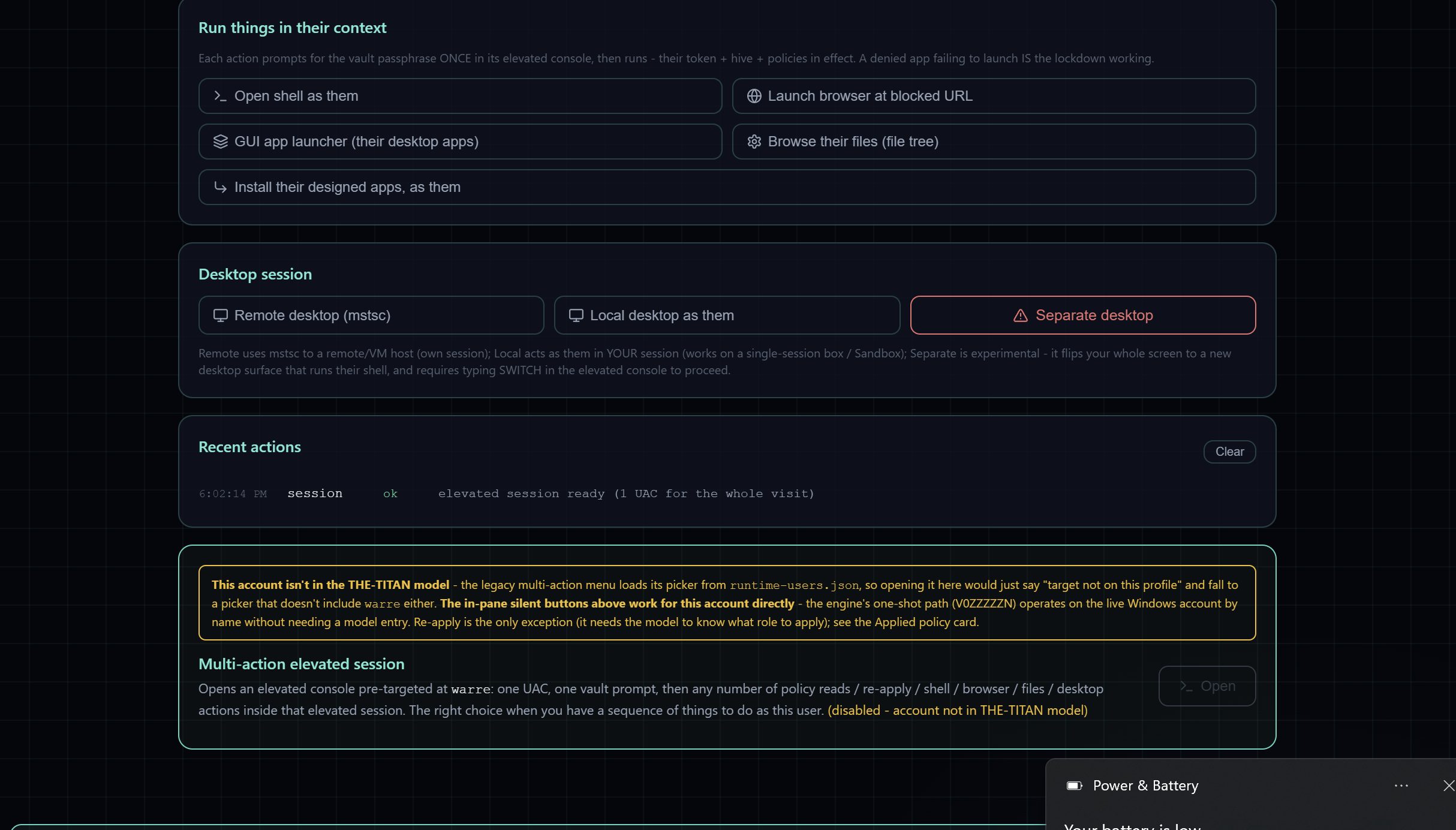Viewport: 1456px width, 830px height.
Task: Click the disabled Open multi-action session button
Action: 1207,686
